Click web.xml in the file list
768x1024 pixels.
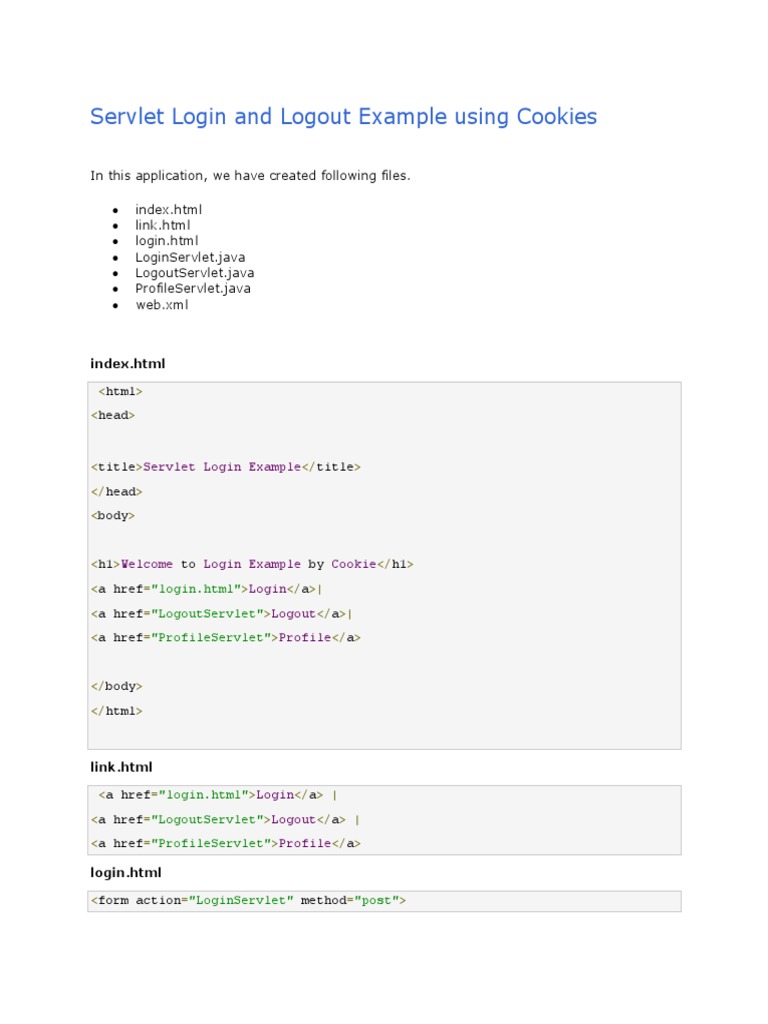(x=161, y=305)
